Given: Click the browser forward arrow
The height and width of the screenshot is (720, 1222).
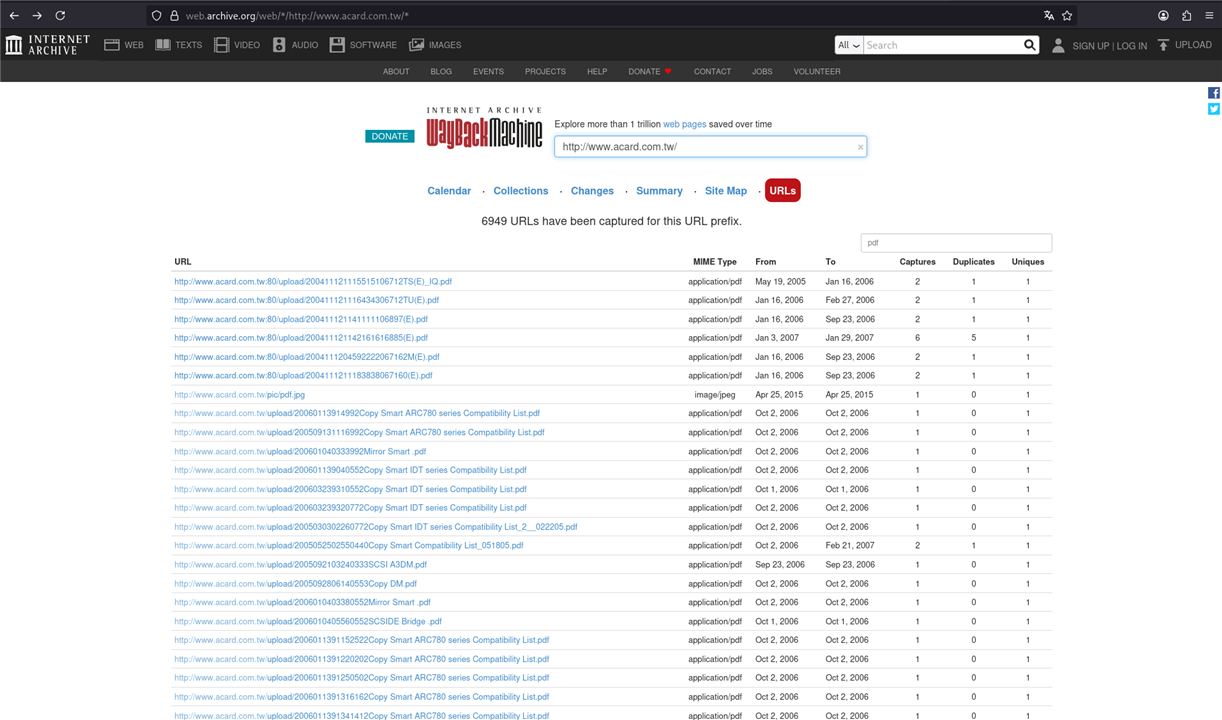Looking at the screenshot, I should click(x=37, y=16).
